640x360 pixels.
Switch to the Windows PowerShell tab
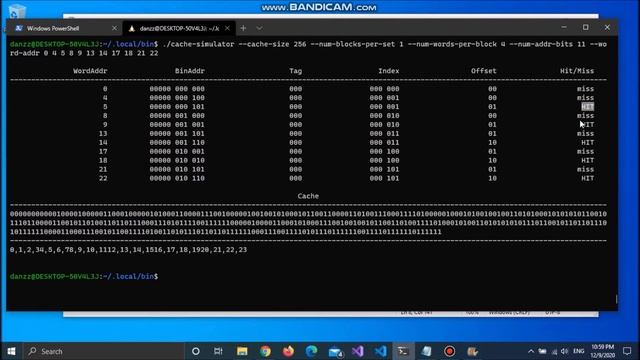coord(64,28)
